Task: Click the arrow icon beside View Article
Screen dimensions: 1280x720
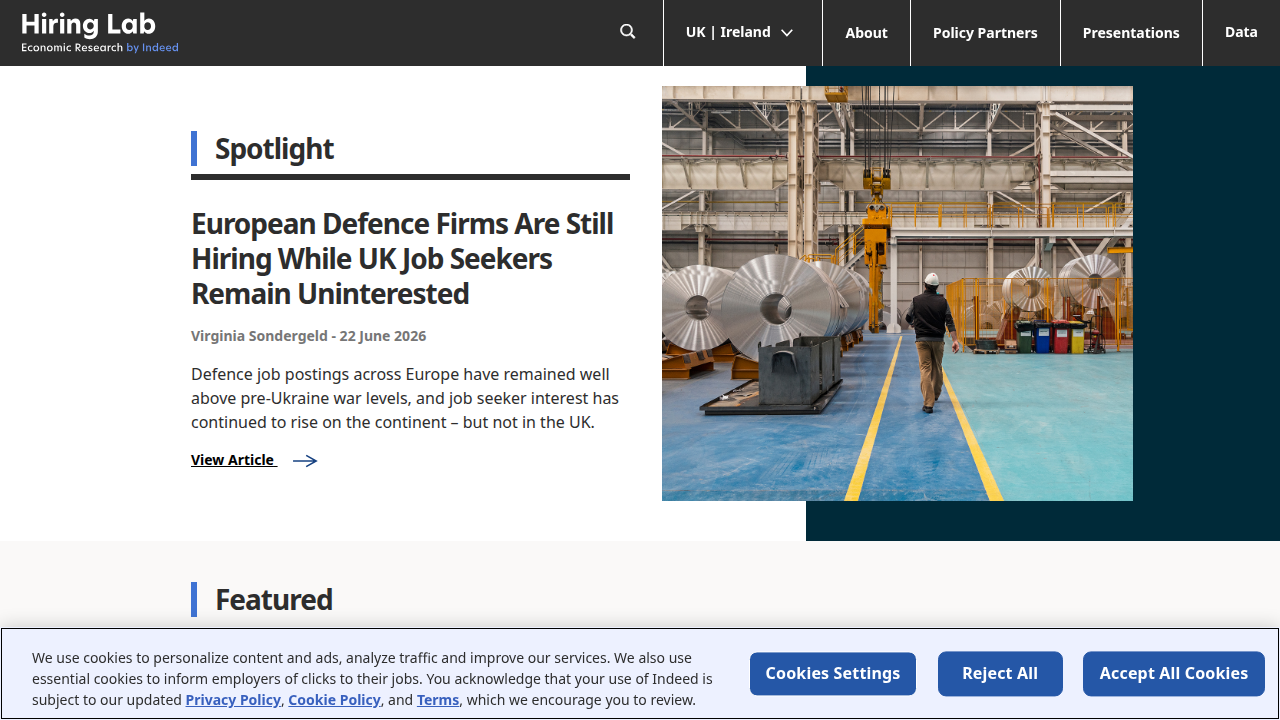Action: click(x=305, y=461)
